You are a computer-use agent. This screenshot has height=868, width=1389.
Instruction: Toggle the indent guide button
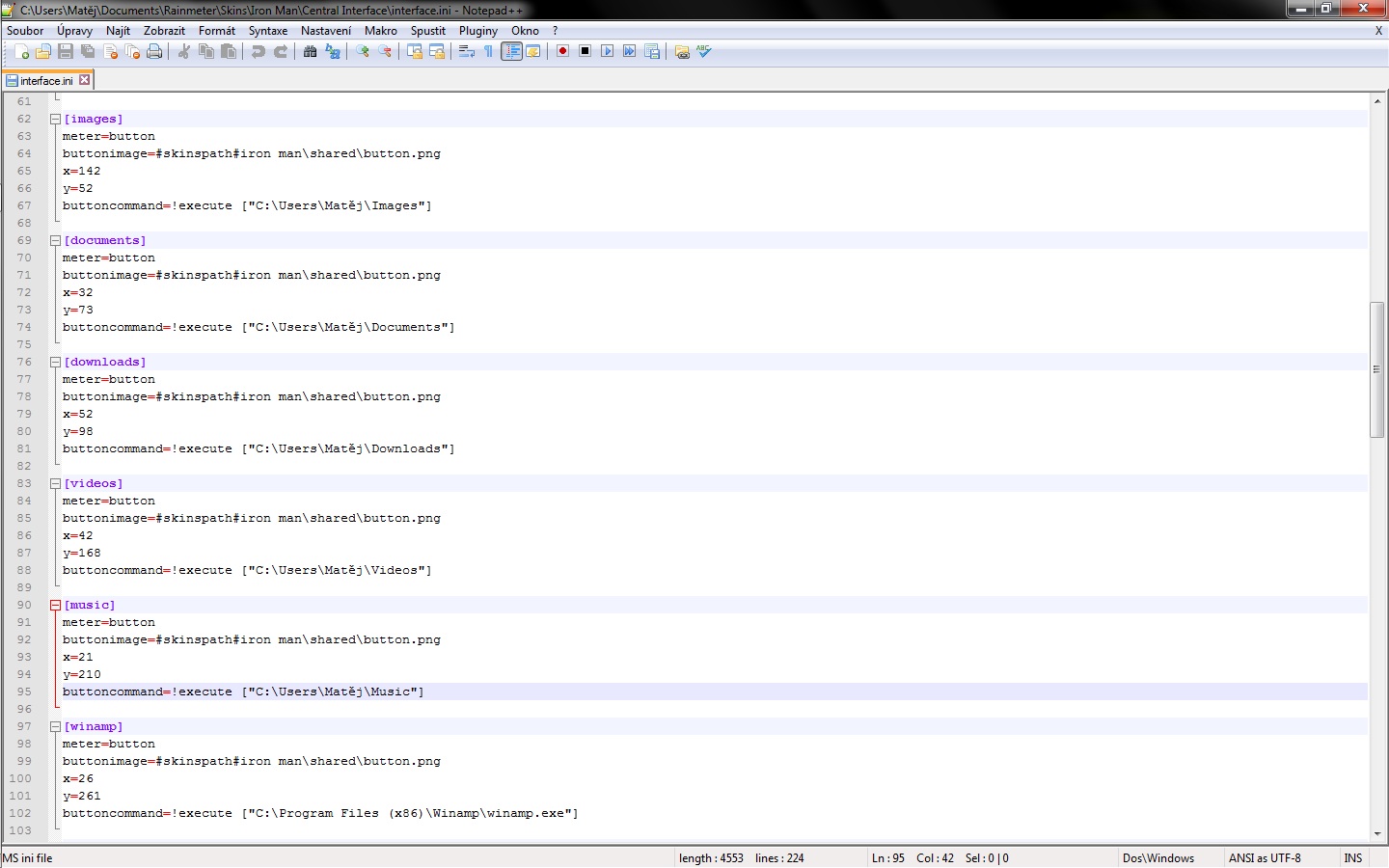tap(511, 52)
